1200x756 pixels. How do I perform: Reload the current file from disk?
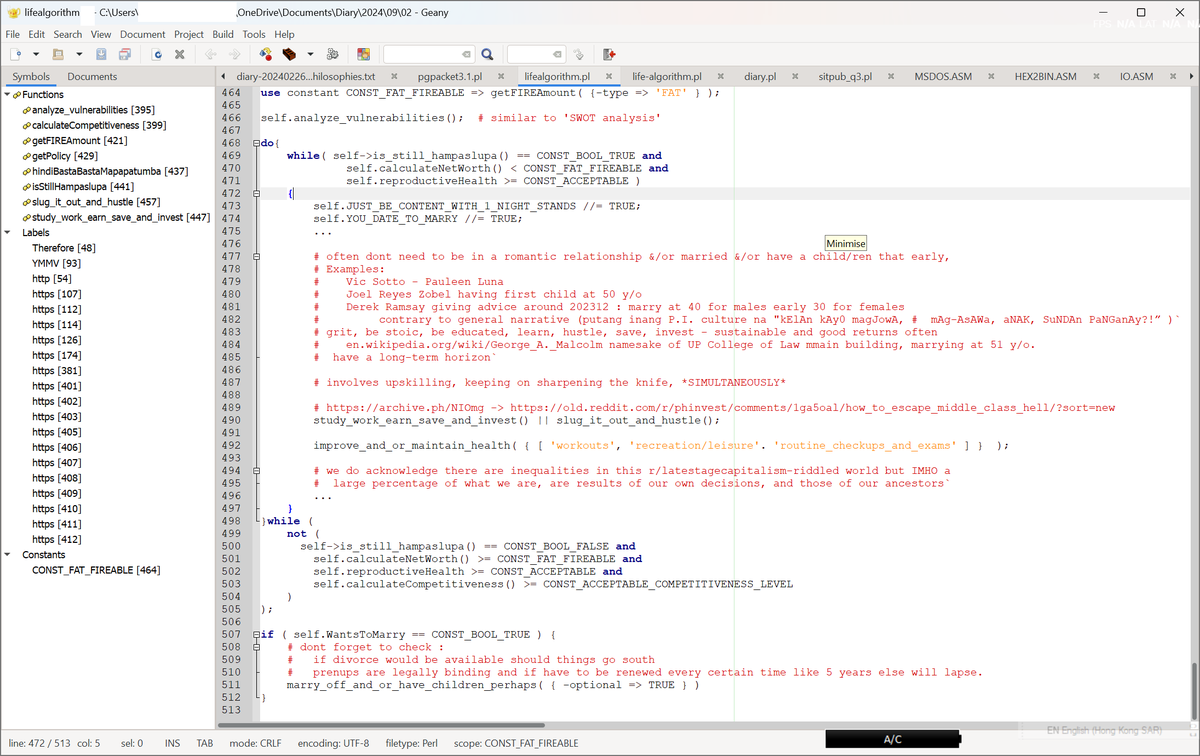tap(157, 54)
